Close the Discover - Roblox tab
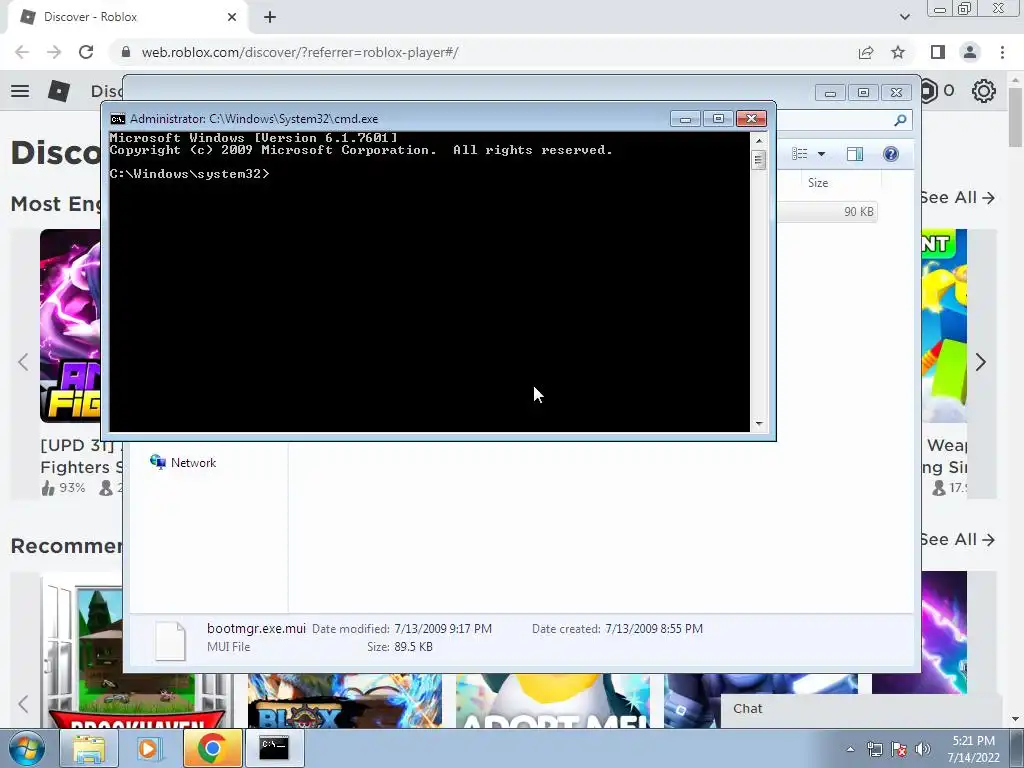The image size is (1024, 768). click(x=232, y=17)
